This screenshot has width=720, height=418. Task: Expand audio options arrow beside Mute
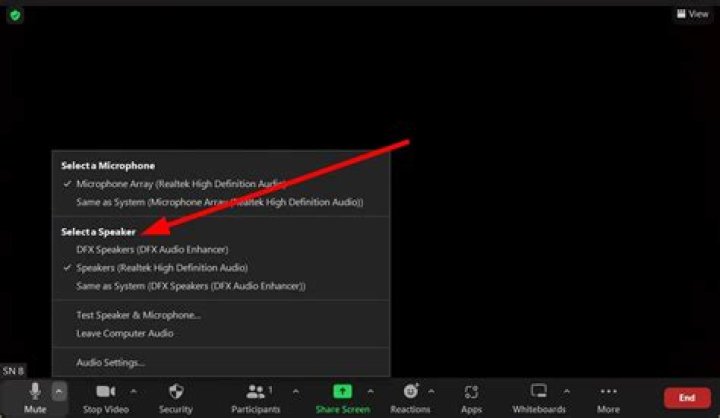click(x=59, y=391)
